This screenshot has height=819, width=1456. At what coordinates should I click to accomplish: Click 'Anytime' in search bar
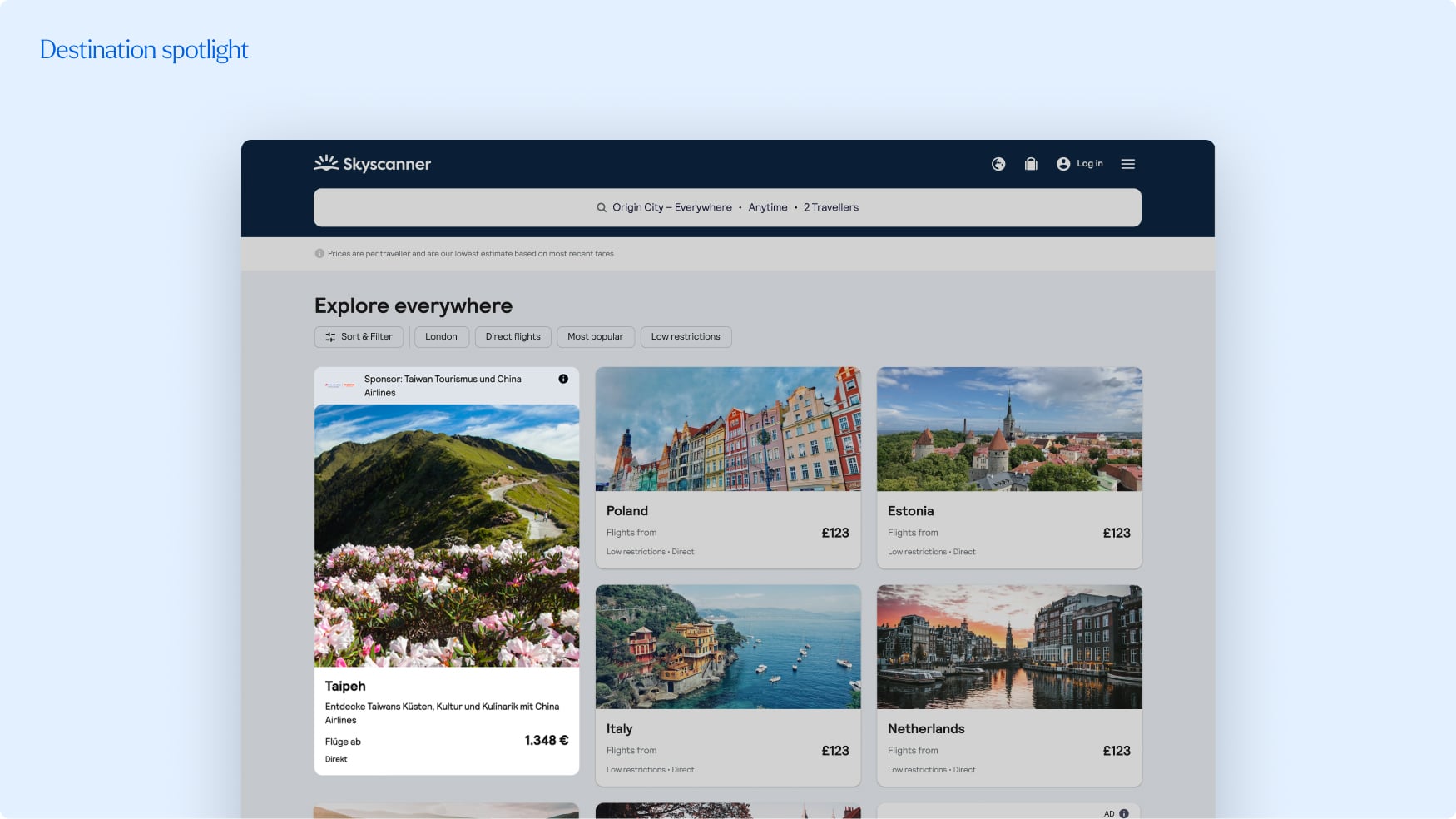(x=768, y=207)
